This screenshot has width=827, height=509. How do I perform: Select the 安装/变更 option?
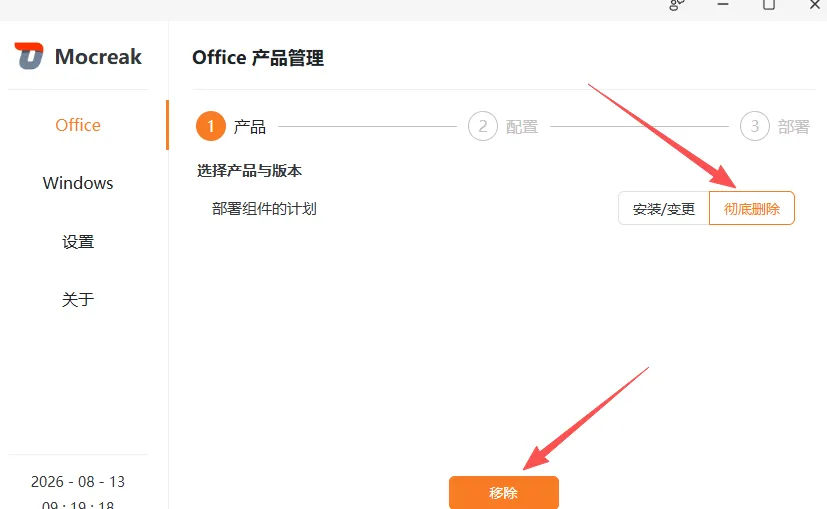[x=663, y=208]
